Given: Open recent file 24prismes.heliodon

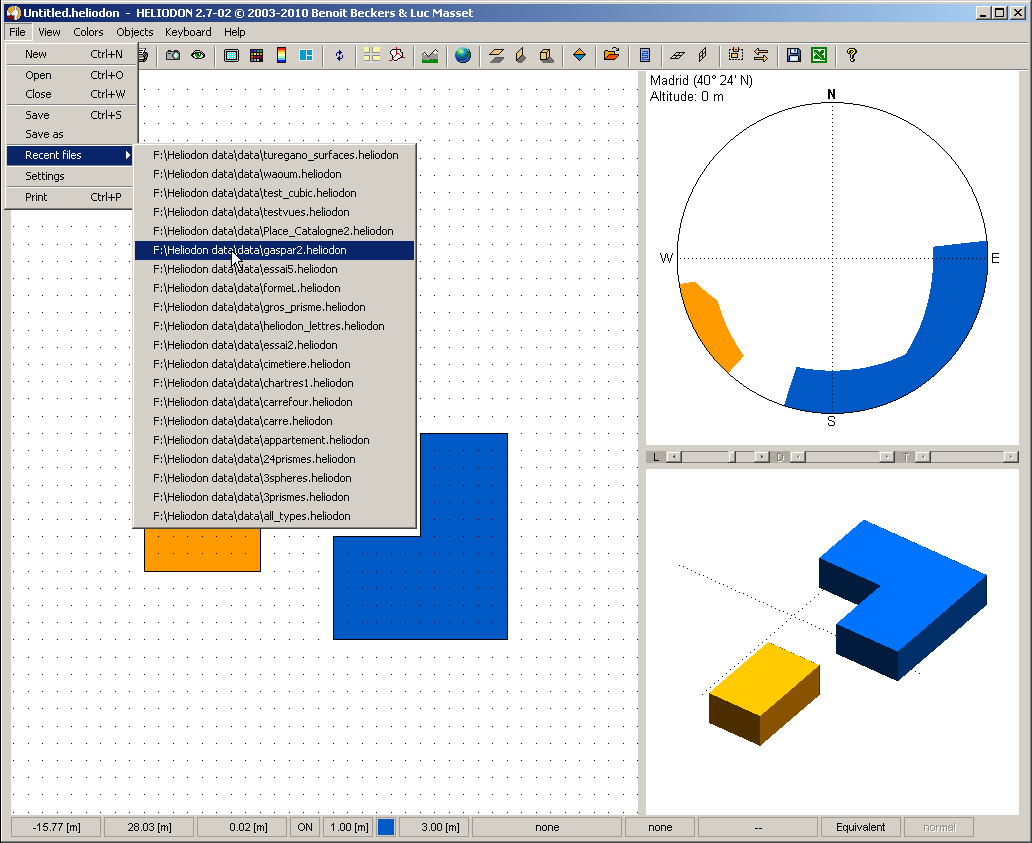Looking at the screenshot, I should point(274,459).
